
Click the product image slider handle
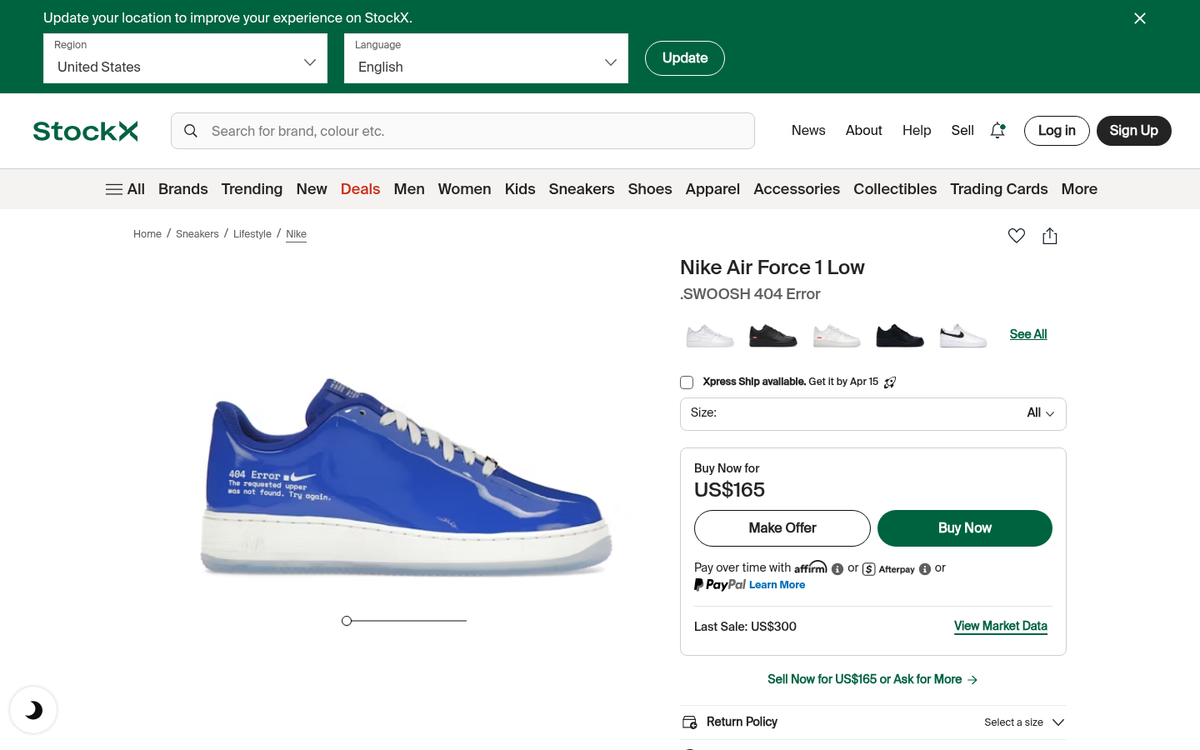tap(347, 621)
